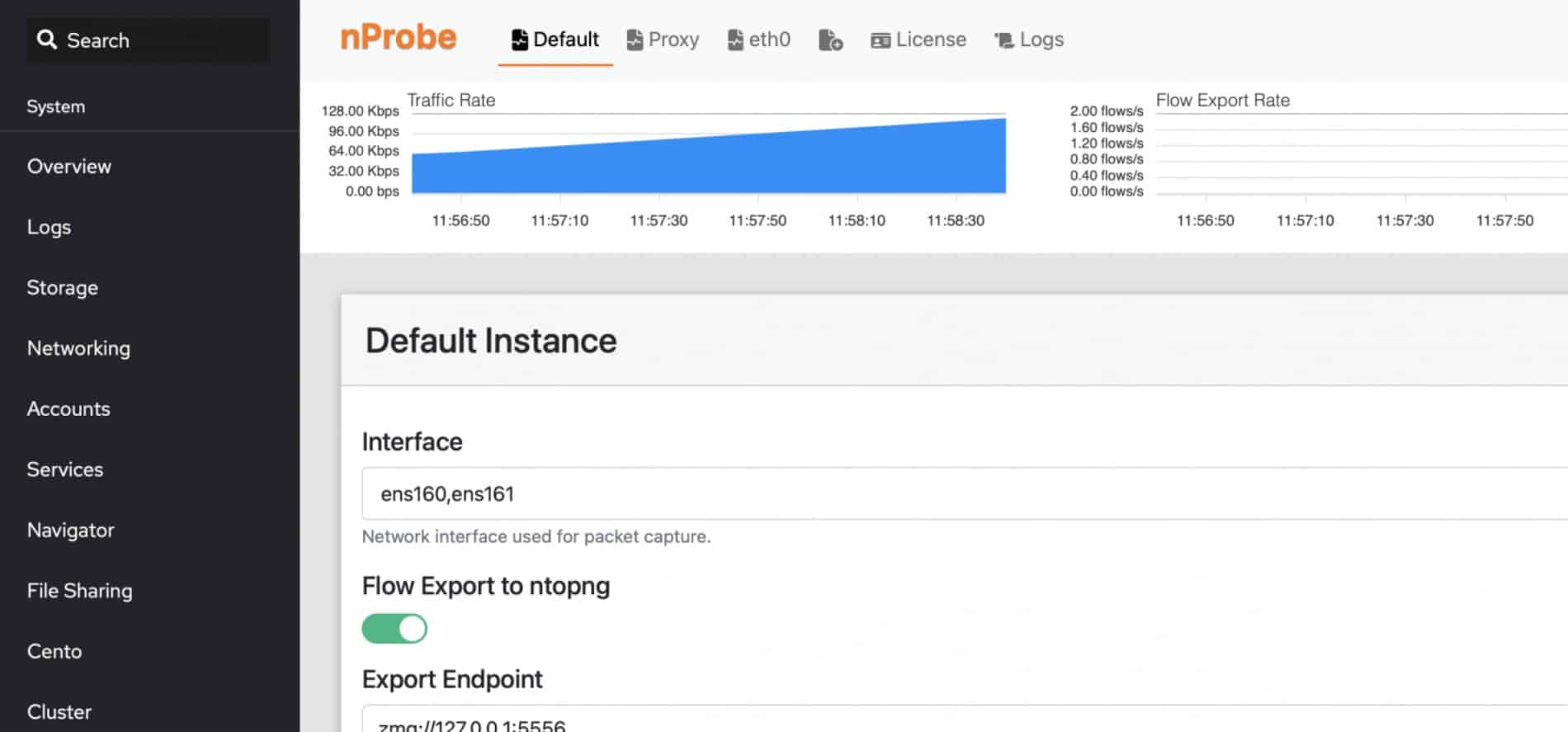Click the nProbe logo title
This screenshot has width=1568, height=732.
pyautogui.click(x=399, y=38)
